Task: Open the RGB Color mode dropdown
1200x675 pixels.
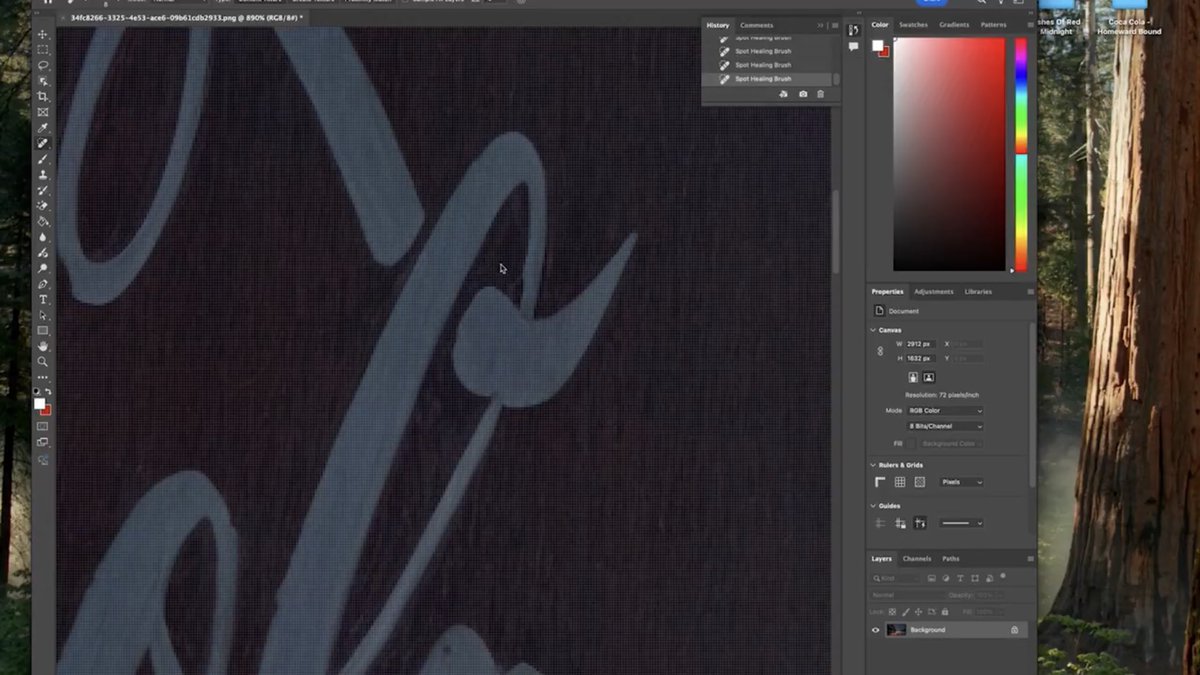Action: pos(946,411)
